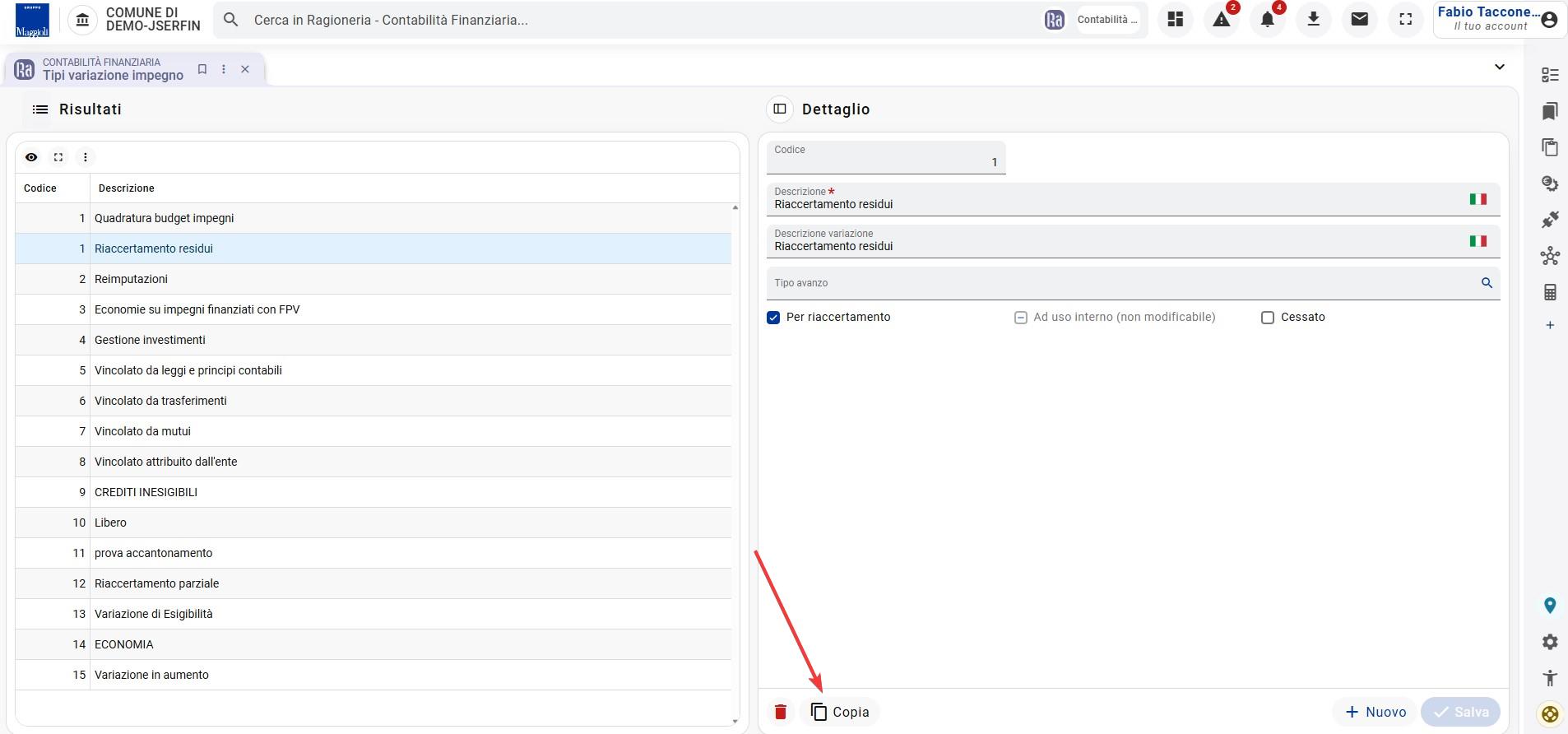Select row Vincolato da trasferimenti
Screen dimensions: 1568x734
pyautogui.click(x=373, y=401)
